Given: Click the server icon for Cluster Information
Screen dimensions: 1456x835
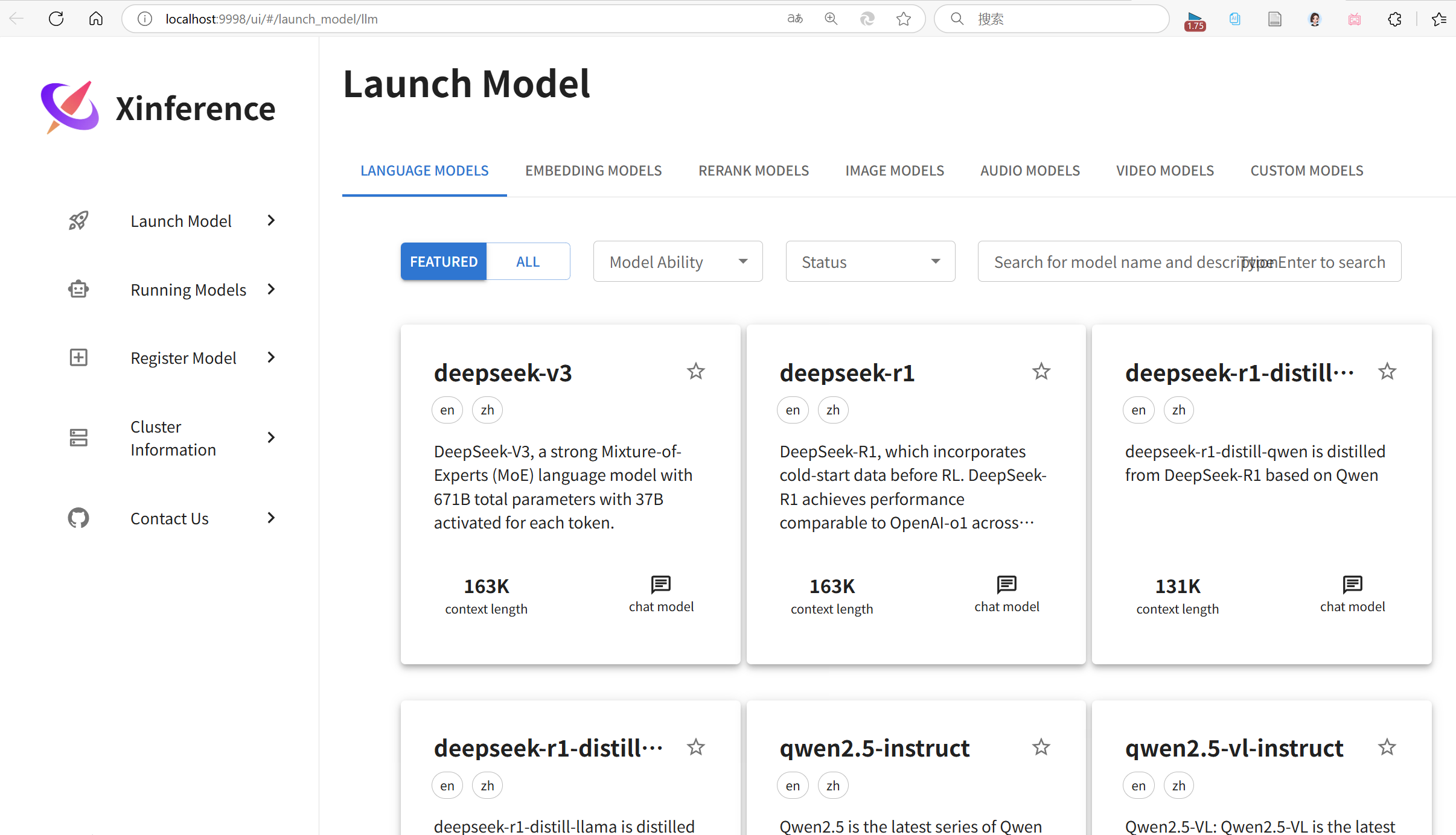Looking at the screenshot, I should coord(78,437).
